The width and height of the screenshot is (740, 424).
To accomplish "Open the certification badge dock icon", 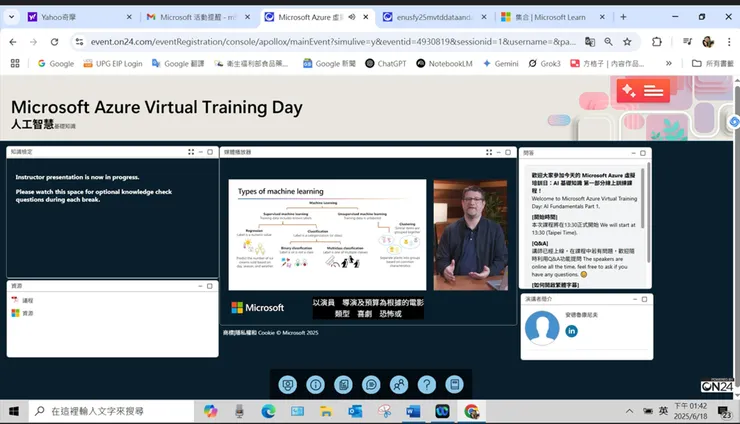I will [288, 385].
